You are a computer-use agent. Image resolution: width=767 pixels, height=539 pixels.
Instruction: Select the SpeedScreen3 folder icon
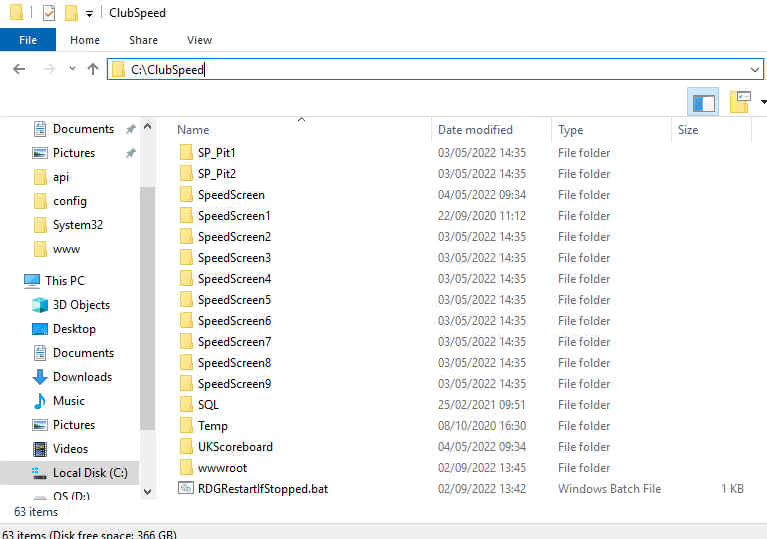(x=186, y=258)
